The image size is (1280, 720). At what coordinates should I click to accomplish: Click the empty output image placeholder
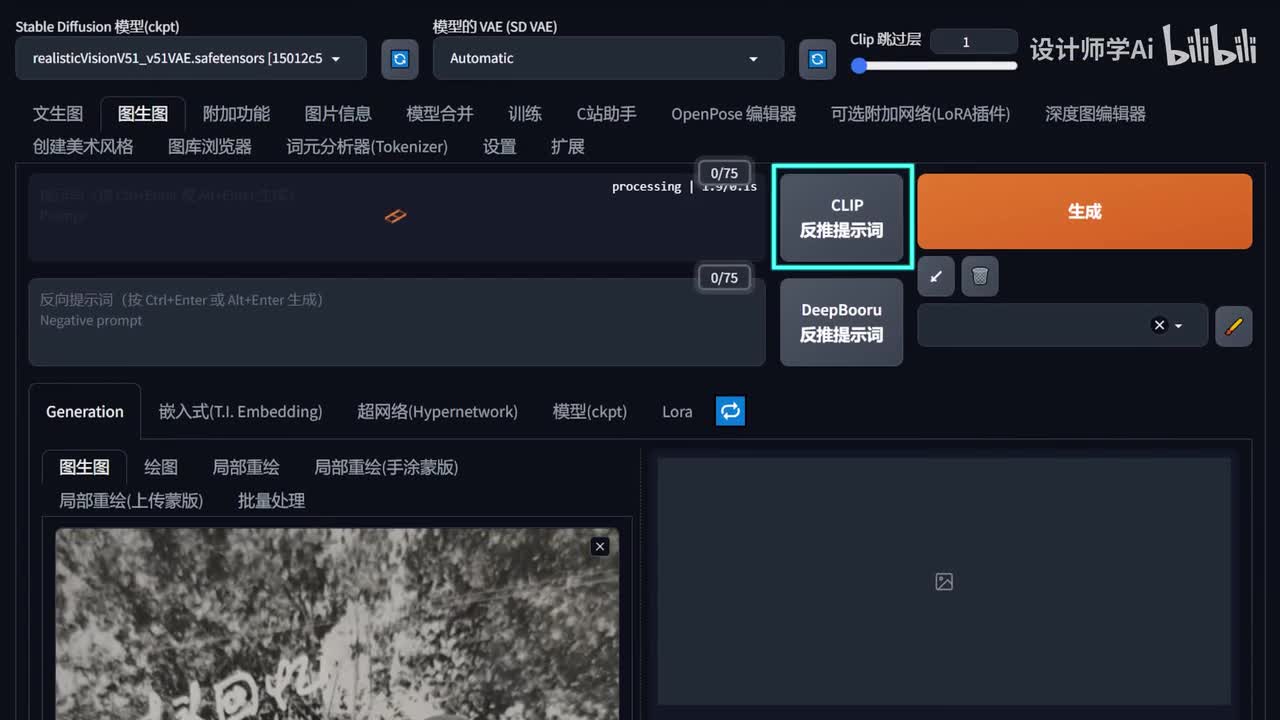(x=943, y=581)
